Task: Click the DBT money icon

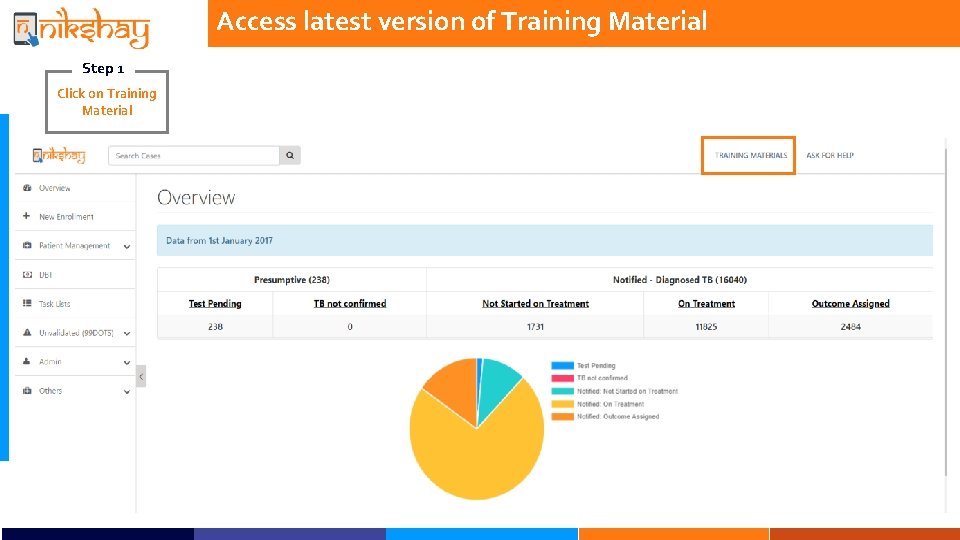Action: click(27, 275)
